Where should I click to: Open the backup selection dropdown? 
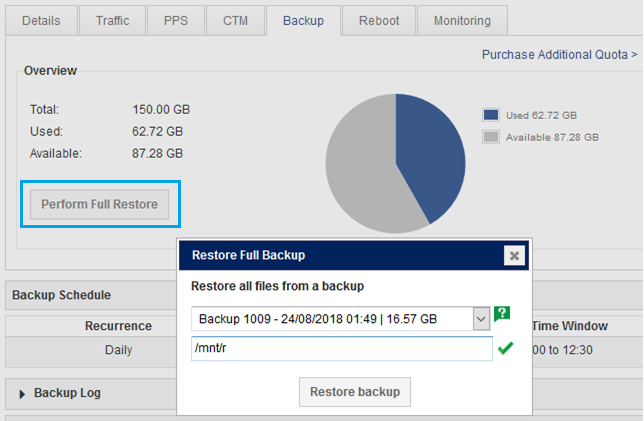(481, 318)
